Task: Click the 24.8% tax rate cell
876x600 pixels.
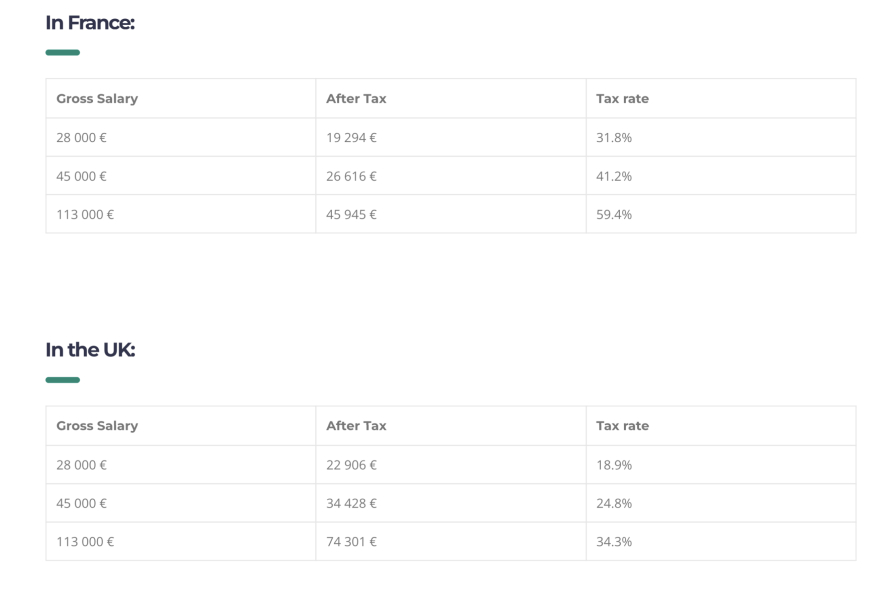Action: (614, 503)
